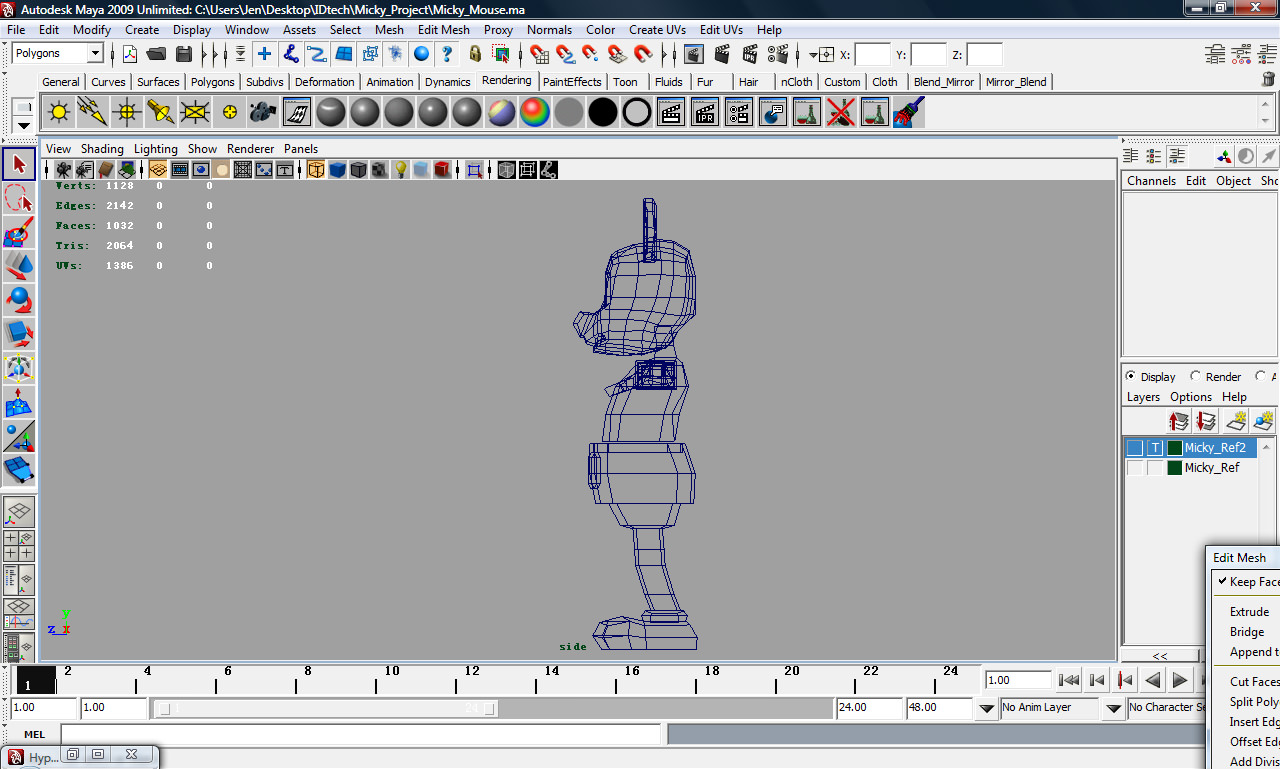Switch to the Blend_Mirror shelf tab
This screenshot has height=769, width=1280.
[943, 82]
